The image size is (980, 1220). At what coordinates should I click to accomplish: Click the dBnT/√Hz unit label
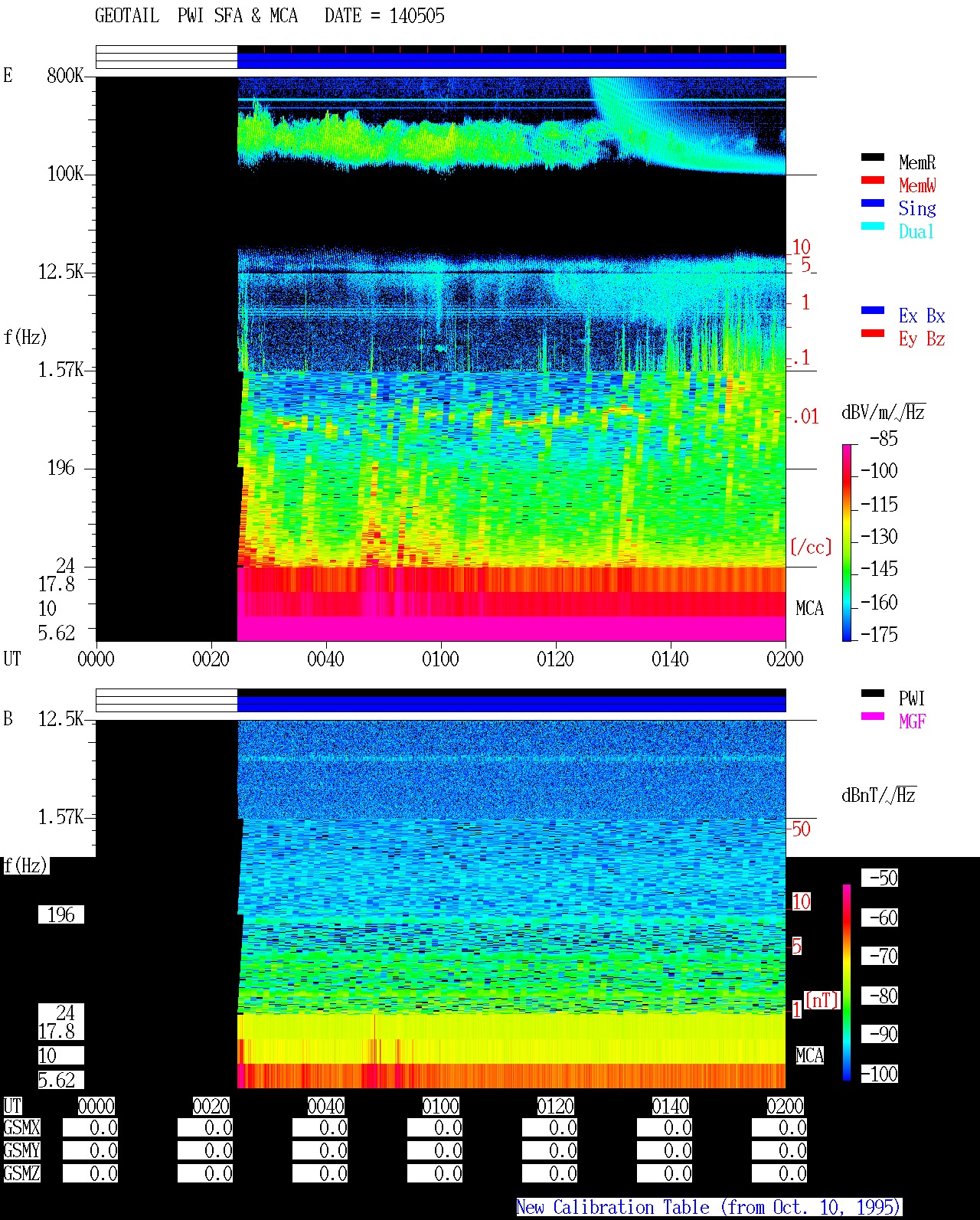click(879, 795)
